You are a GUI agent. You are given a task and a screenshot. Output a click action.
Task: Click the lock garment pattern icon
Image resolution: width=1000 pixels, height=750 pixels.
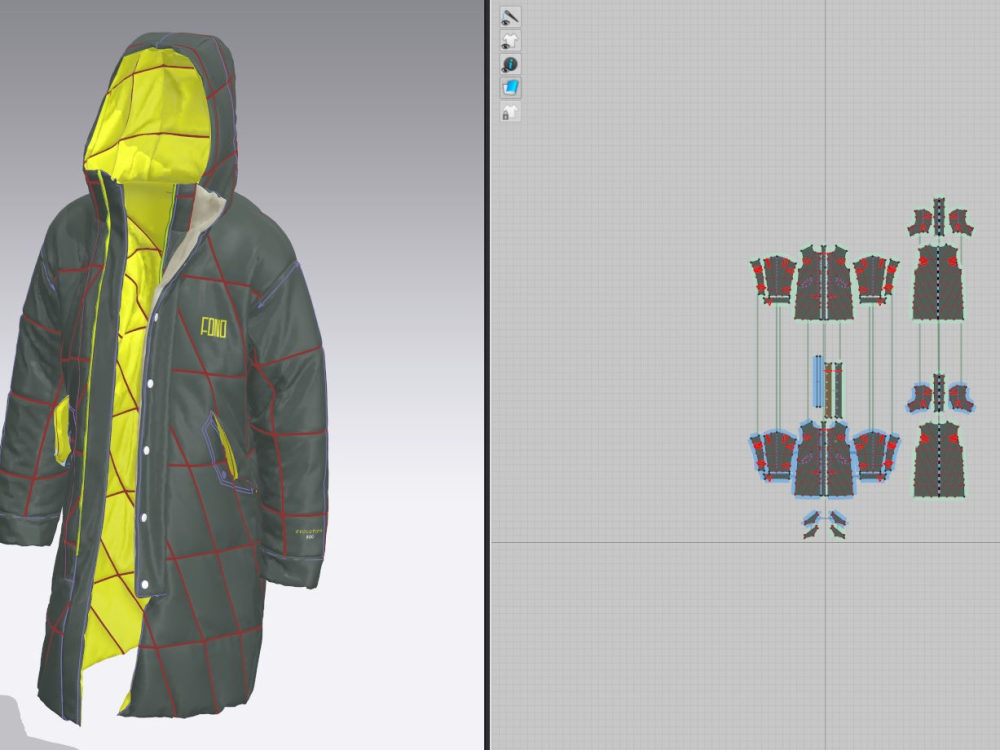[510, 112]
